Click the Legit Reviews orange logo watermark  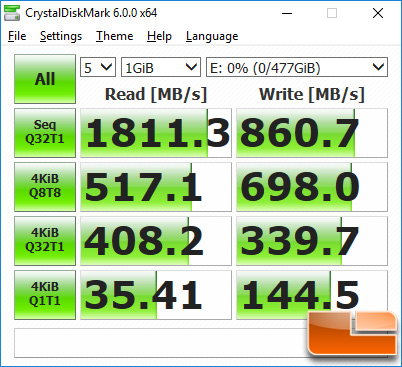tap(353, 334)
